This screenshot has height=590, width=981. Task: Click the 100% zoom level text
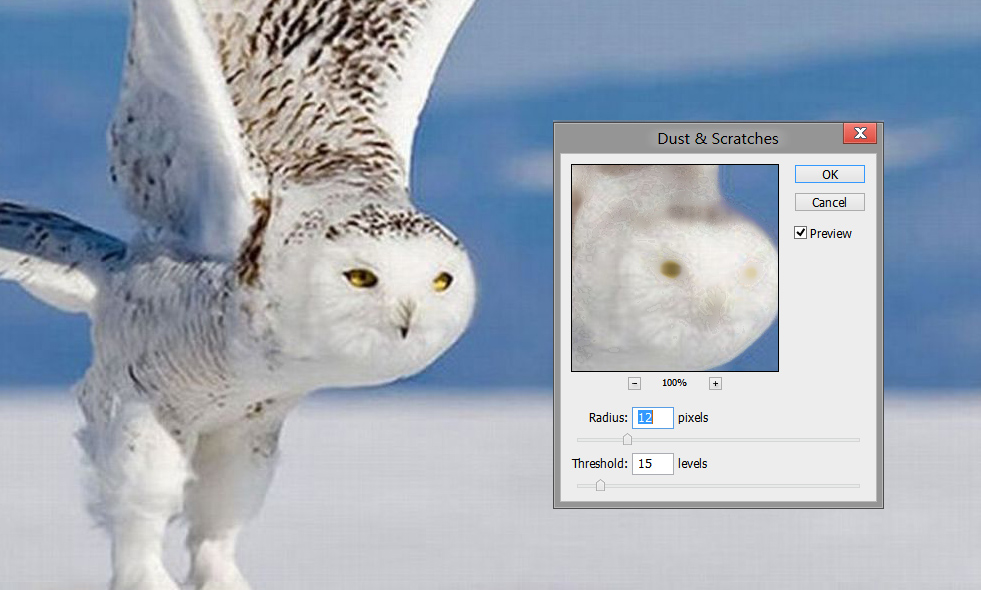coord(674,383)
